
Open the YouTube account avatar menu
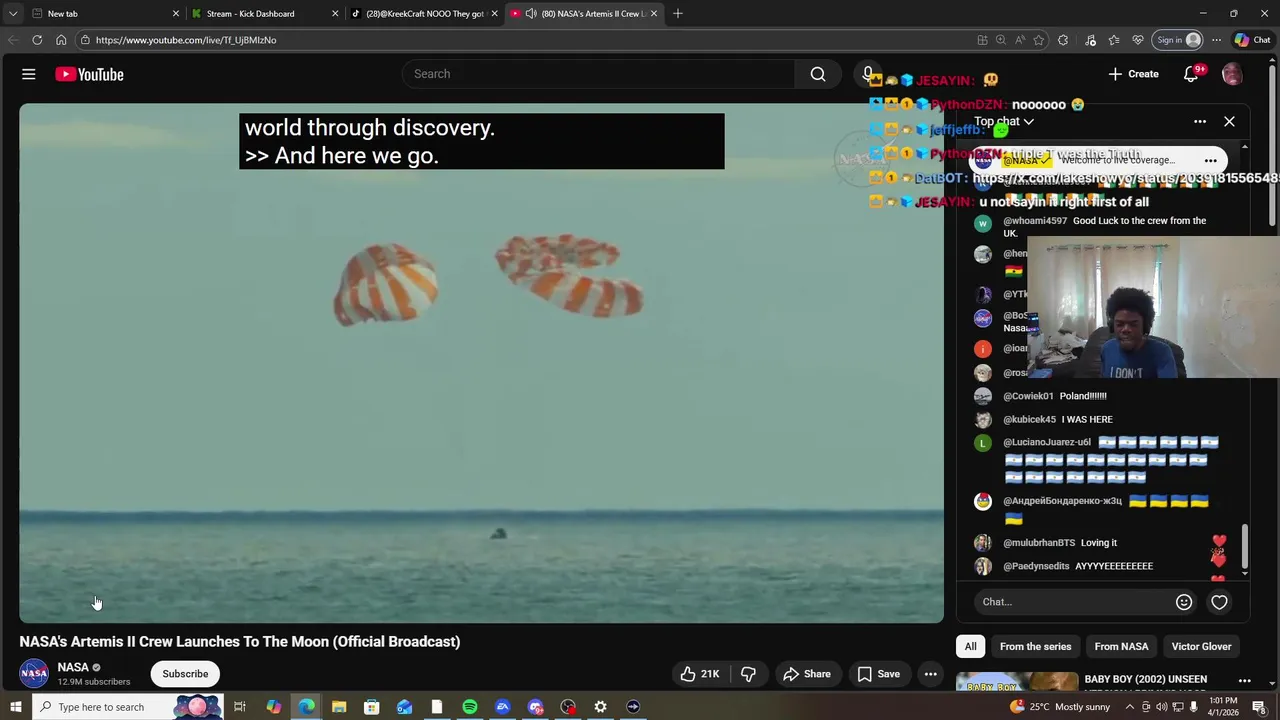tap(1232, 74)
